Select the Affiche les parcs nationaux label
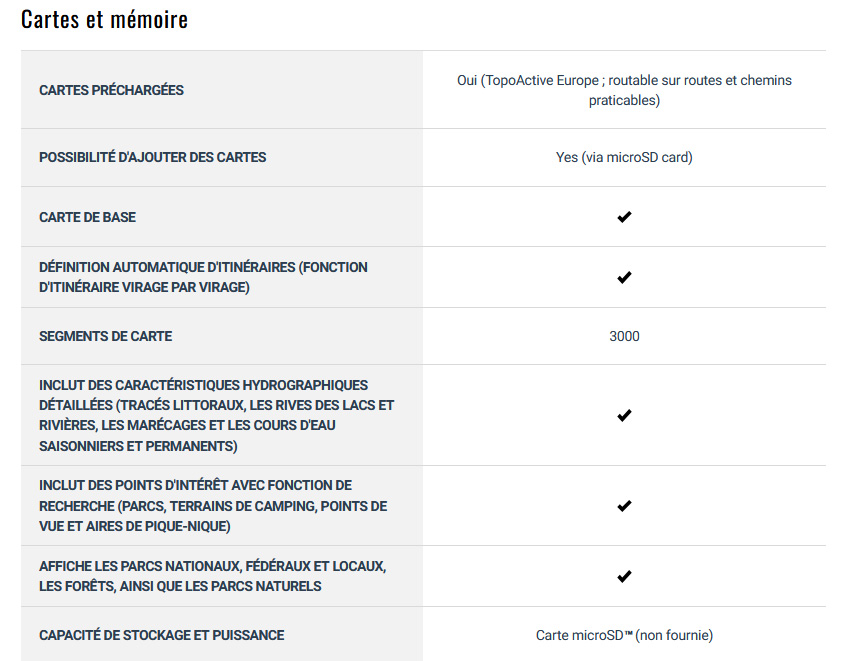The image size is (845, 661). coord(212,576)
